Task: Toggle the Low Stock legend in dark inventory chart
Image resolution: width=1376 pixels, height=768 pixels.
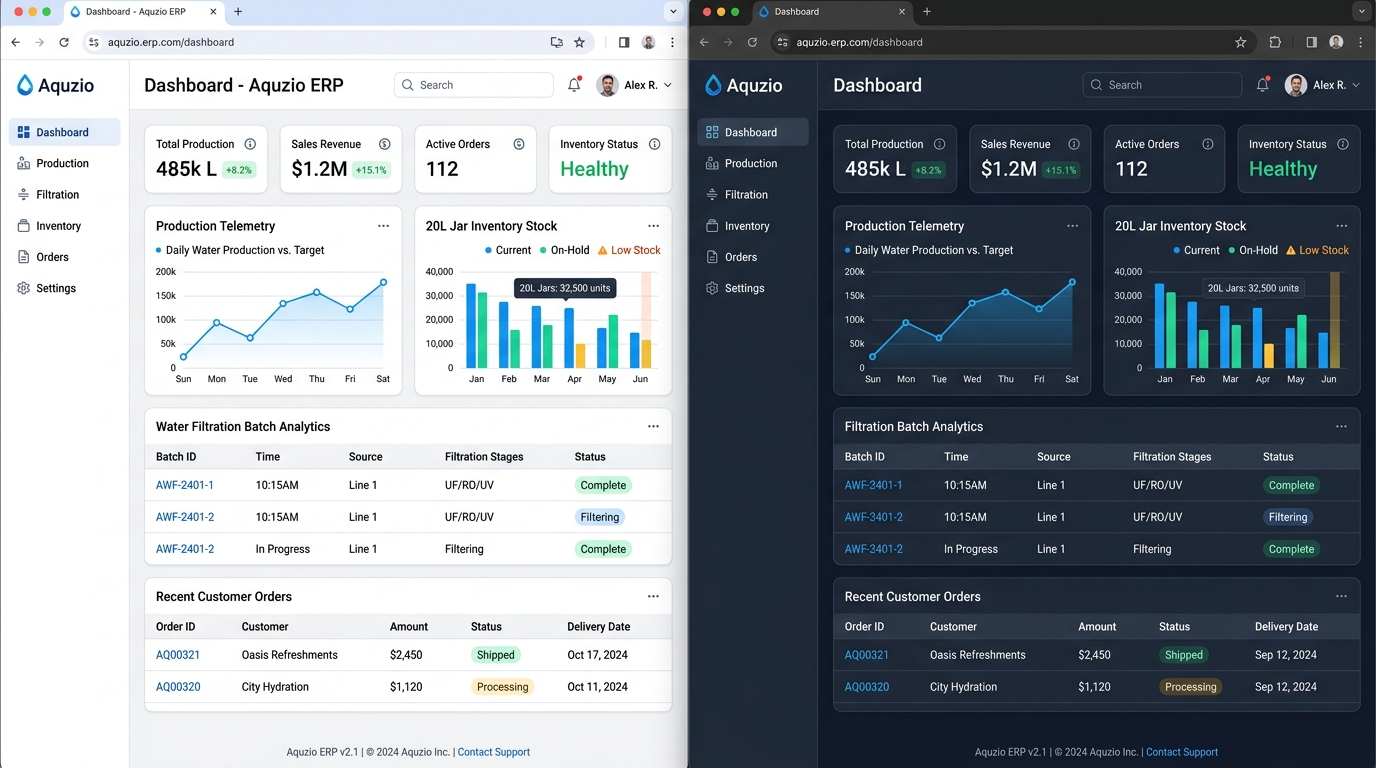Action: pyautogui.click(x=1317, y=250)
